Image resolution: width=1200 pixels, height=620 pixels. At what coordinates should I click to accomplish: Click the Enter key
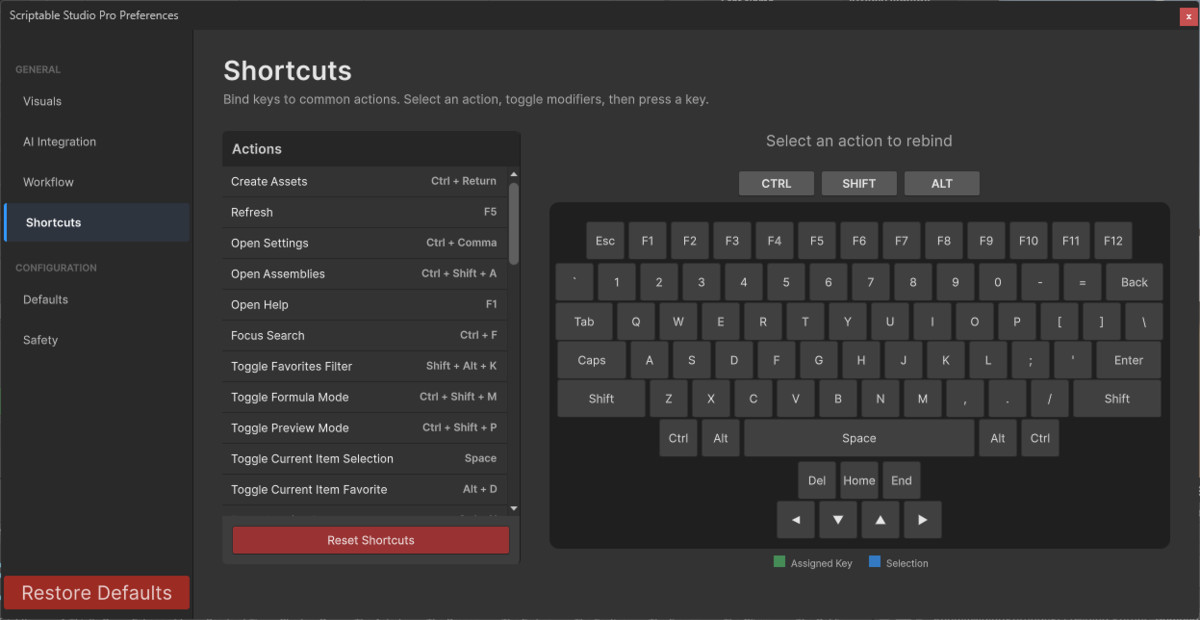(x=1128, y=359)
